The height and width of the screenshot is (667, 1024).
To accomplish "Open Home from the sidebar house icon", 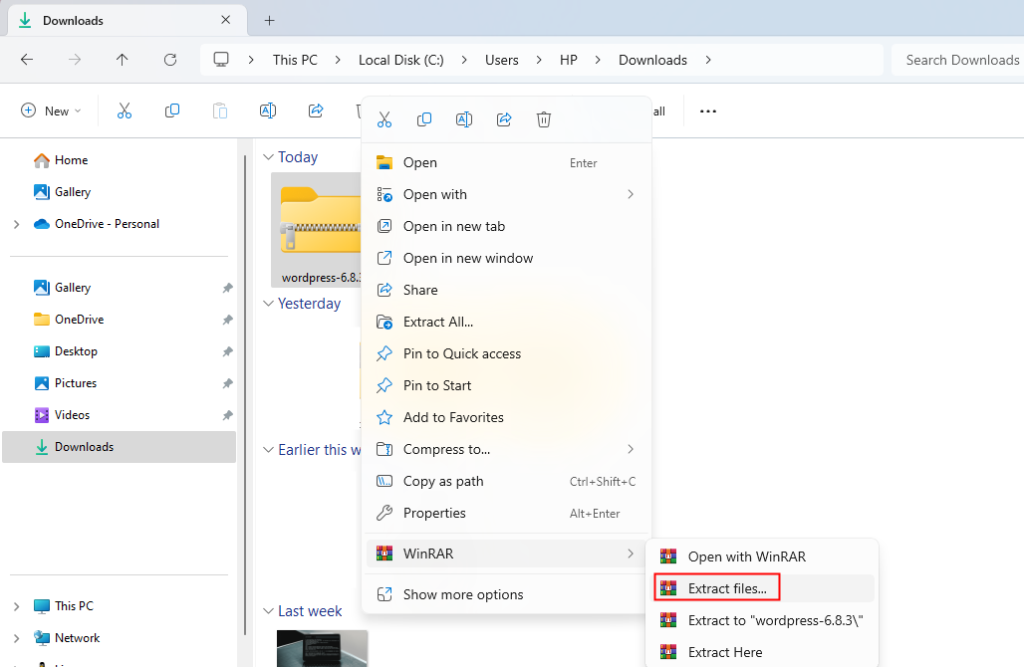I will click(44, 159).
